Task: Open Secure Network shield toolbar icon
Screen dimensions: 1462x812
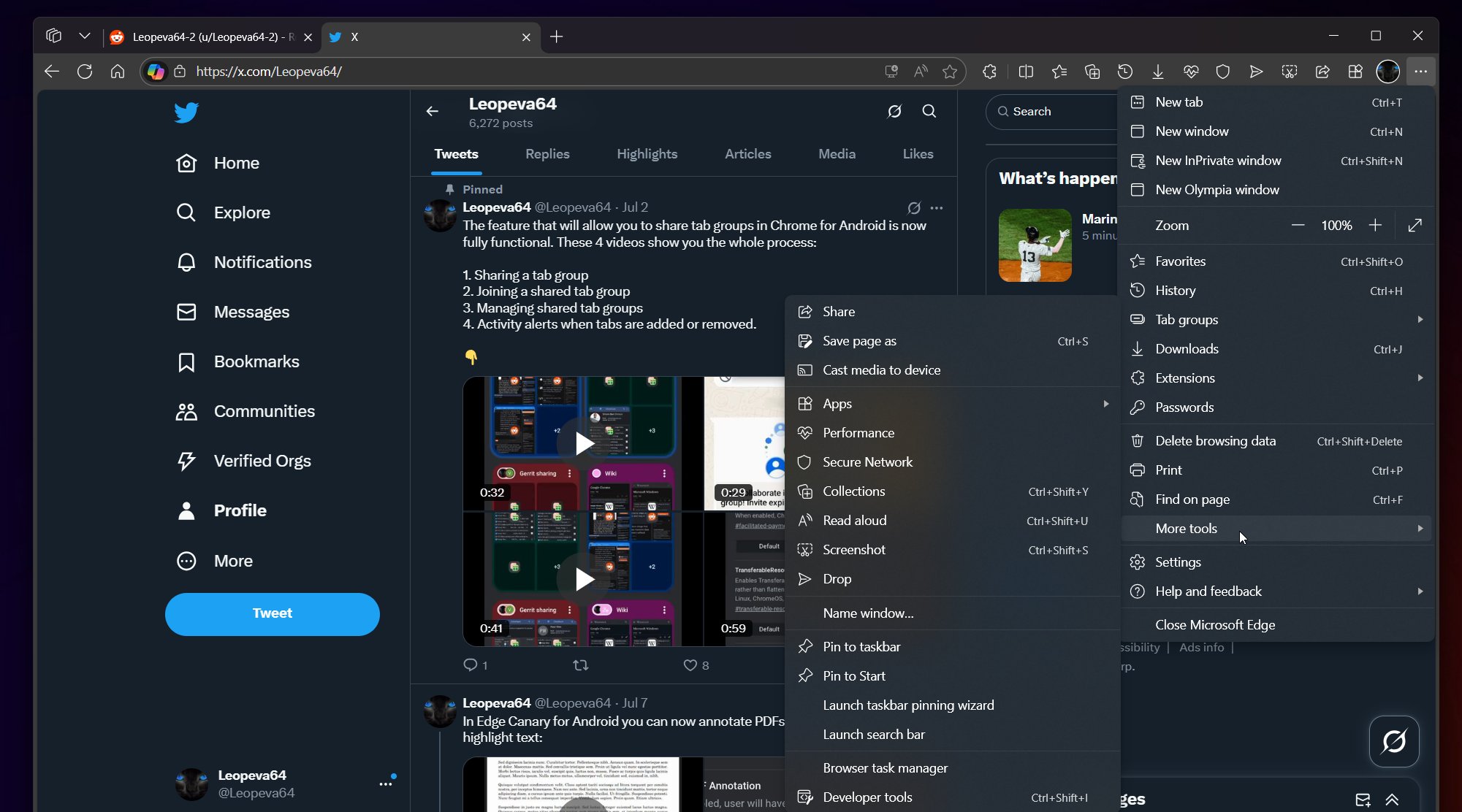Action: pyautogui.click(x=1223, y=72)
